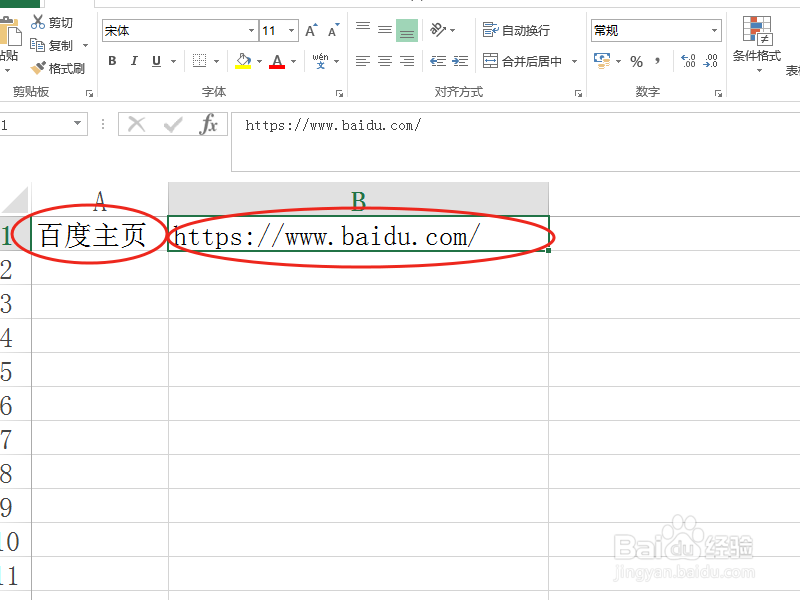Apply the yellow fill color bucket
Viewport: 800px width, 600px height.
point(243,61)
